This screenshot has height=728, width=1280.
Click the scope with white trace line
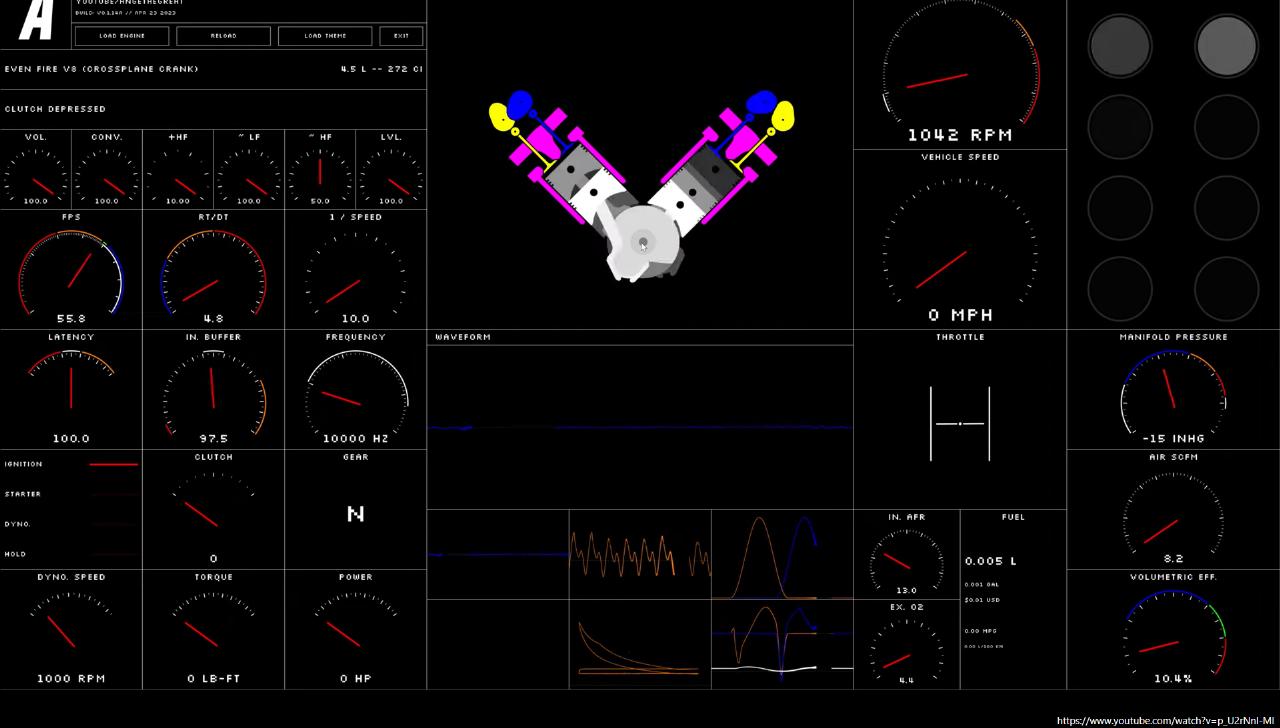(782, 645)
